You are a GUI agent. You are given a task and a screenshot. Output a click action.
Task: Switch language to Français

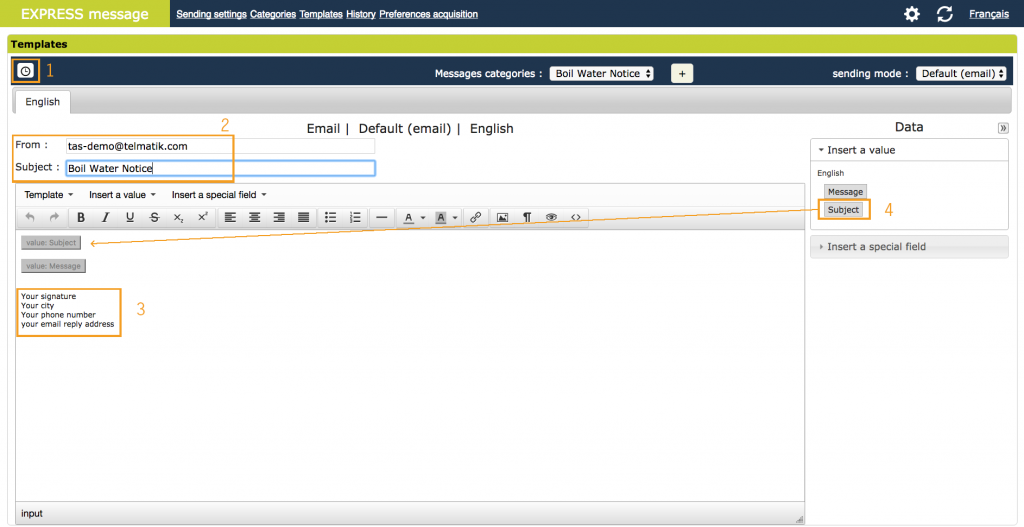989,14
